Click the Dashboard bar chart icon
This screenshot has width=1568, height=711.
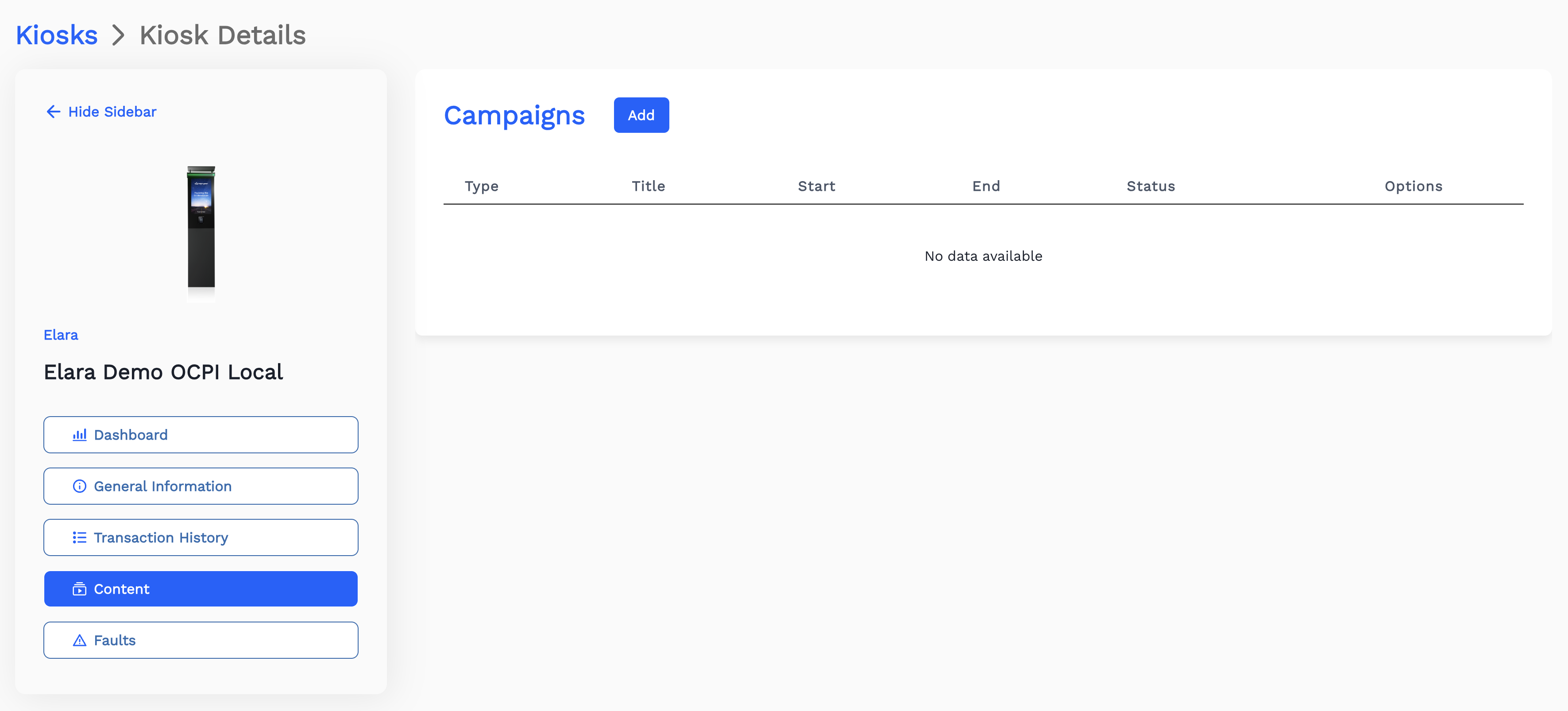[80, 435]
